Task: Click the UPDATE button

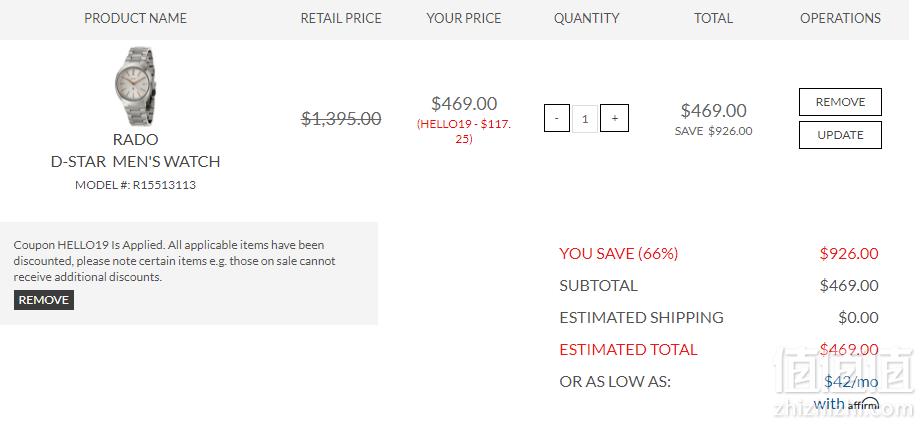Action: coord(840,135)
